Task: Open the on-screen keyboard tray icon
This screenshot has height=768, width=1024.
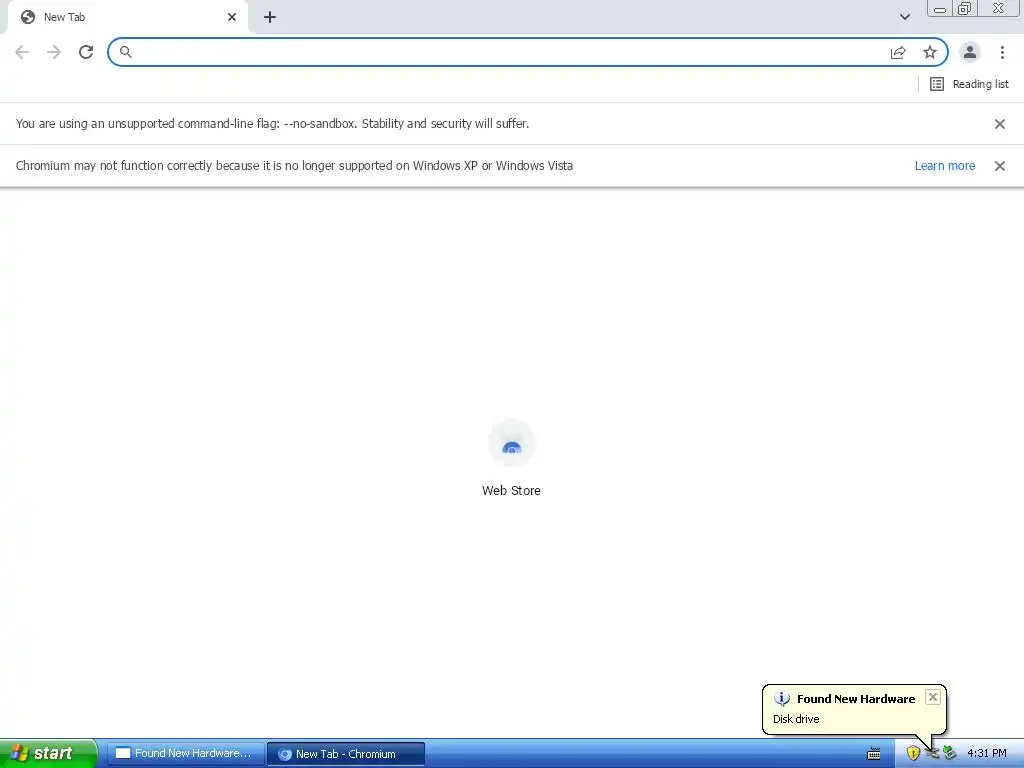Action: (x=874, y=754)
